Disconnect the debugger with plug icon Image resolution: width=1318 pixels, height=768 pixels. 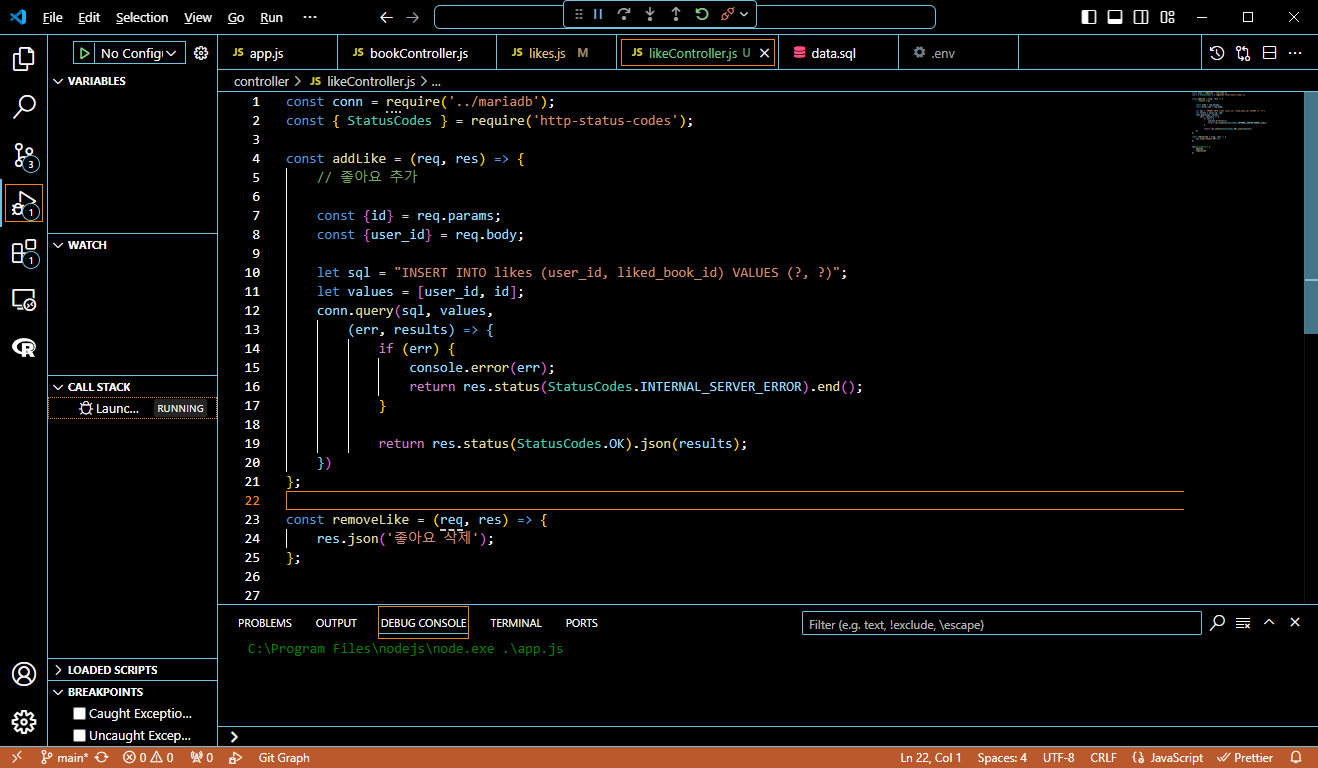point(728,14)
